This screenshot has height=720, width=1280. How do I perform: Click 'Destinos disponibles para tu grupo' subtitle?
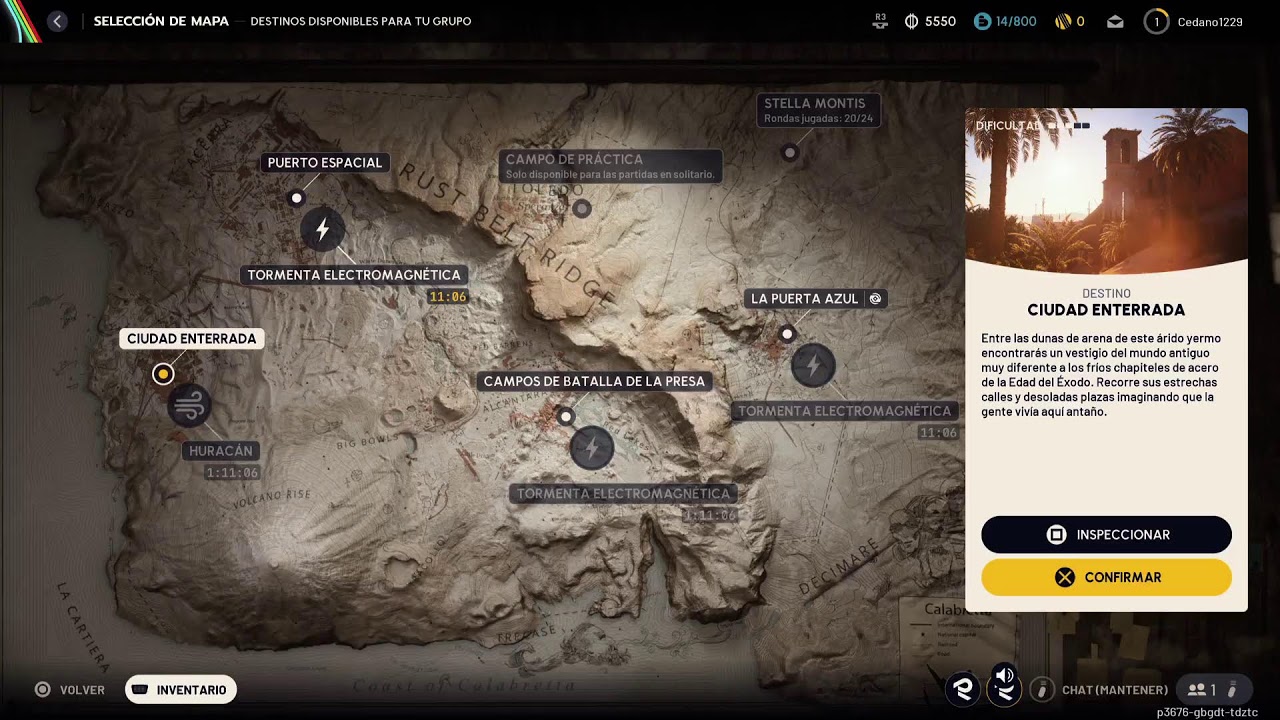point(361,21)
